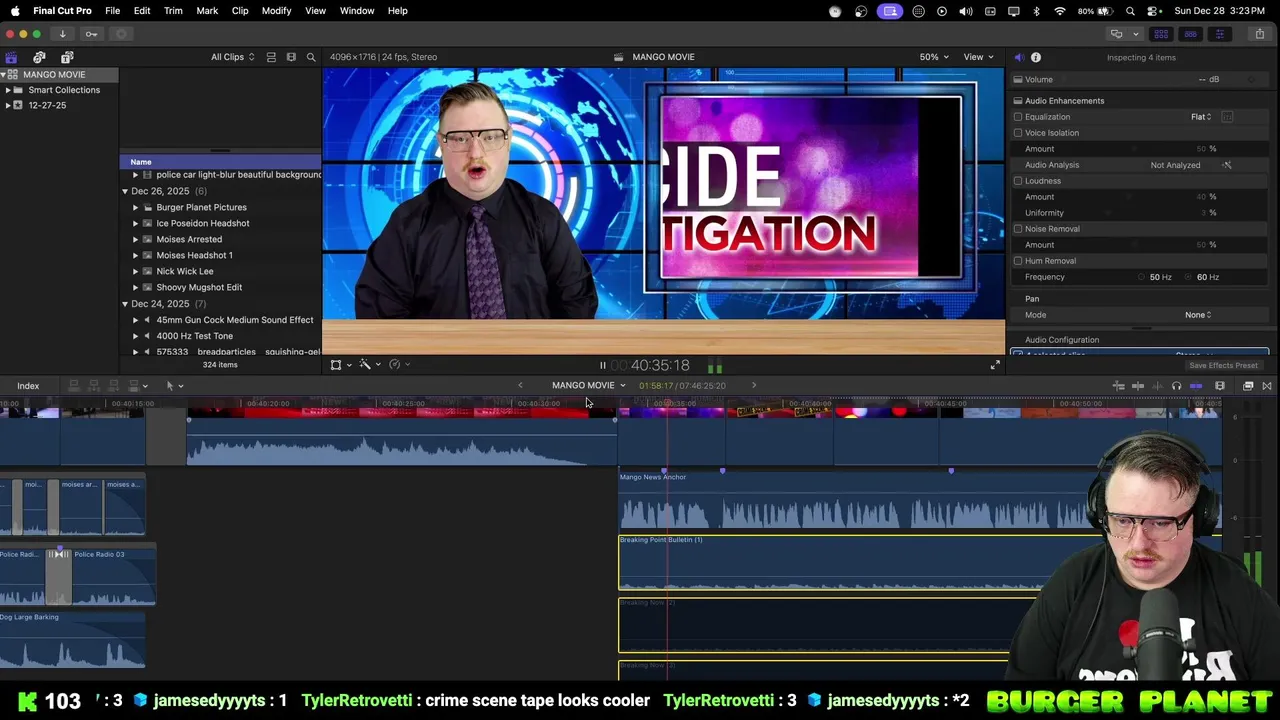Open the Equalization Flat preset dropdown
The width and height of the screenshot is (1280, 720).
[x=1201, y=117]
